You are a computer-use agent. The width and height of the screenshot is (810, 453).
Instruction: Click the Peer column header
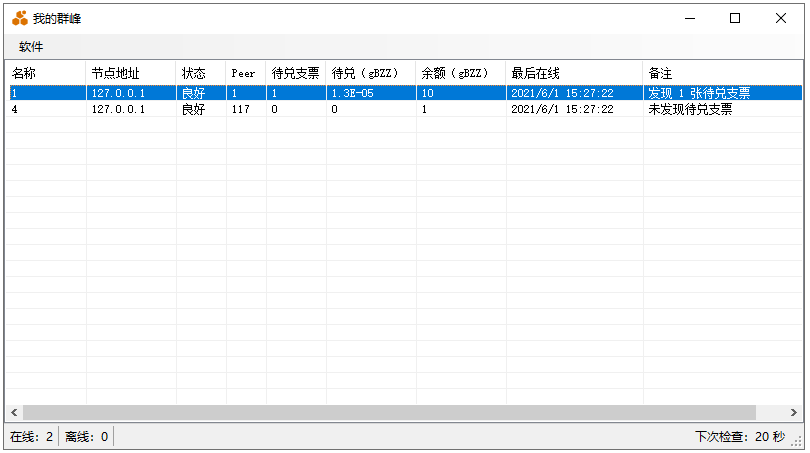click(245, 73)
